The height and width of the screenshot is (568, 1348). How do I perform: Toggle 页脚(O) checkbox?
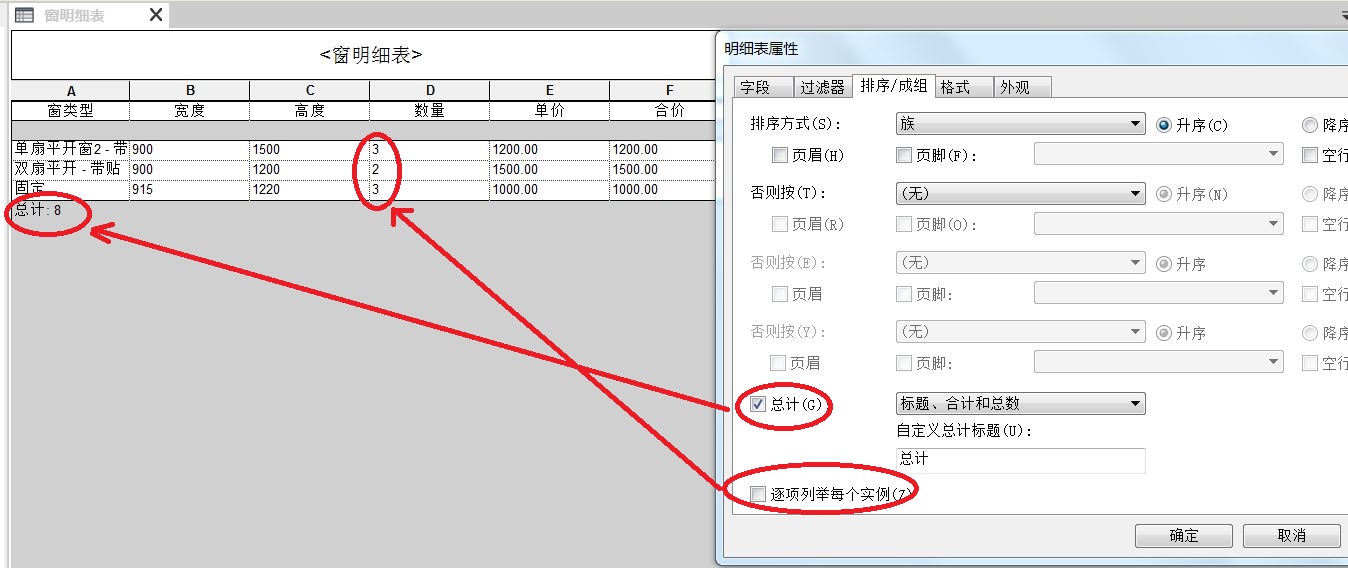[904, 224]
